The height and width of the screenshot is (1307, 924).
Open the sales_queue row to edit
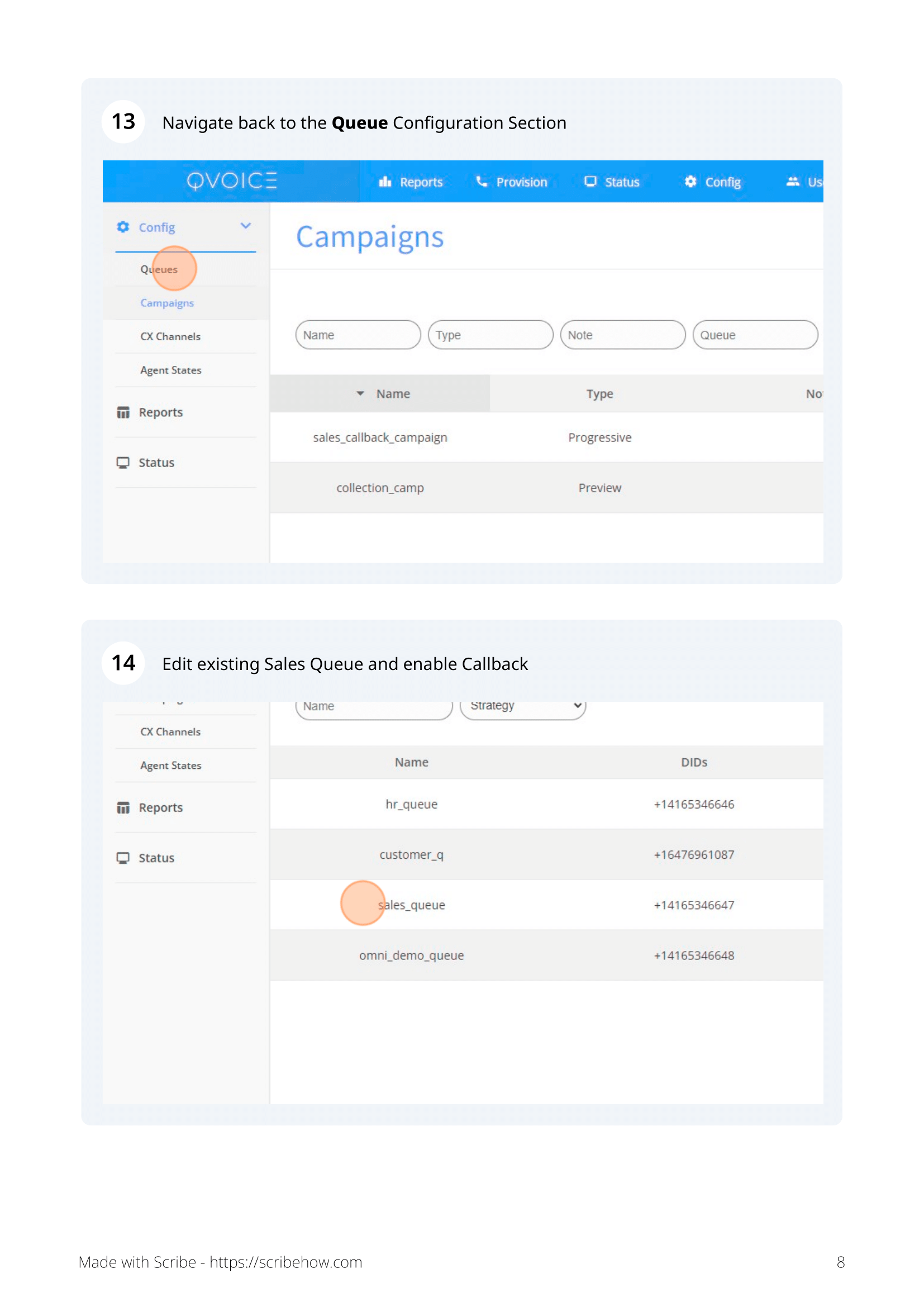pyautogui.click(x=546, y=905)
